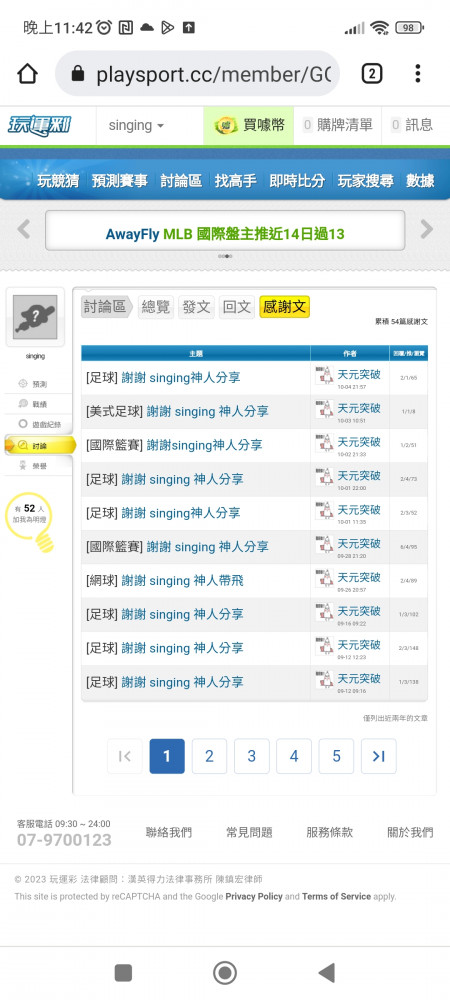Tap the Android back triangle button

(326, 973)
